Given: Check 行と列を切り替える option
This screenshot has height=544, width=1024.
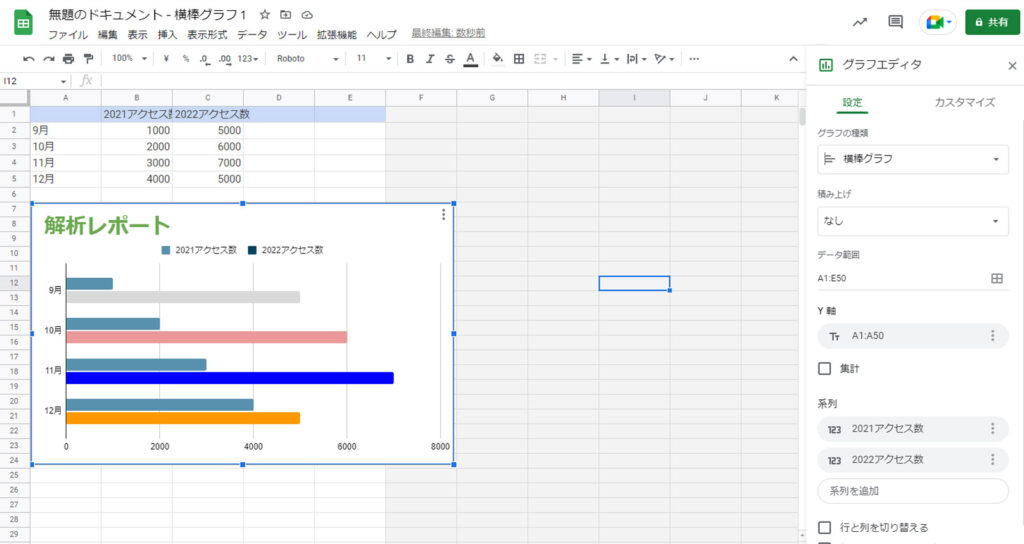Looking at the screenshot, I should click(825, 528).
